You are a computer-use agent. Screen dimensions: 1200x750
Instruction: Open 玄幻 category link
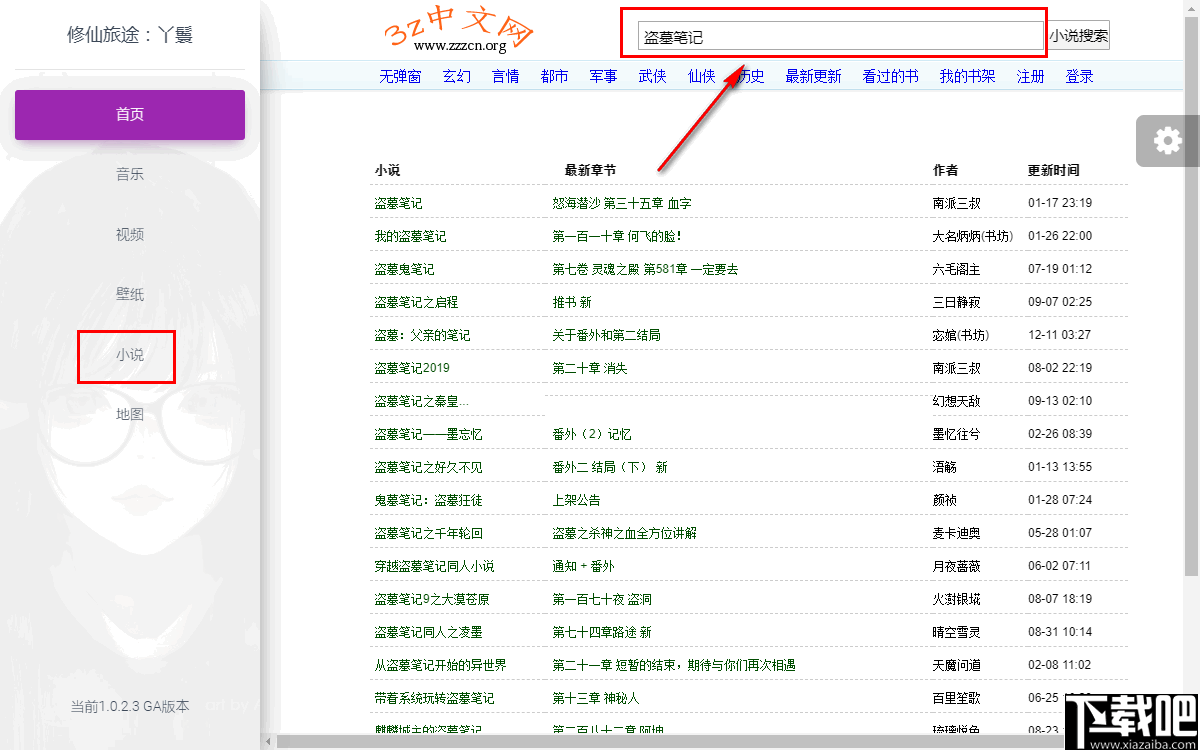coord(457,76)
